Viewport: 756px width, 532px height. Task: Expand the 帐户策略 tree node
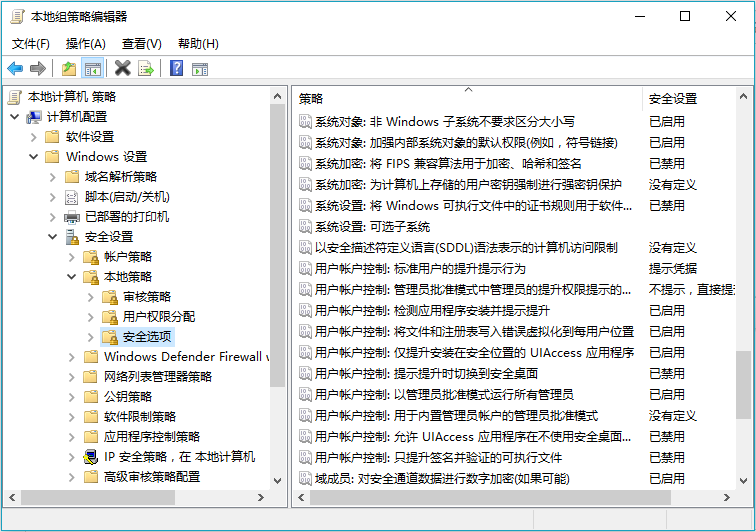pos(71,257)
